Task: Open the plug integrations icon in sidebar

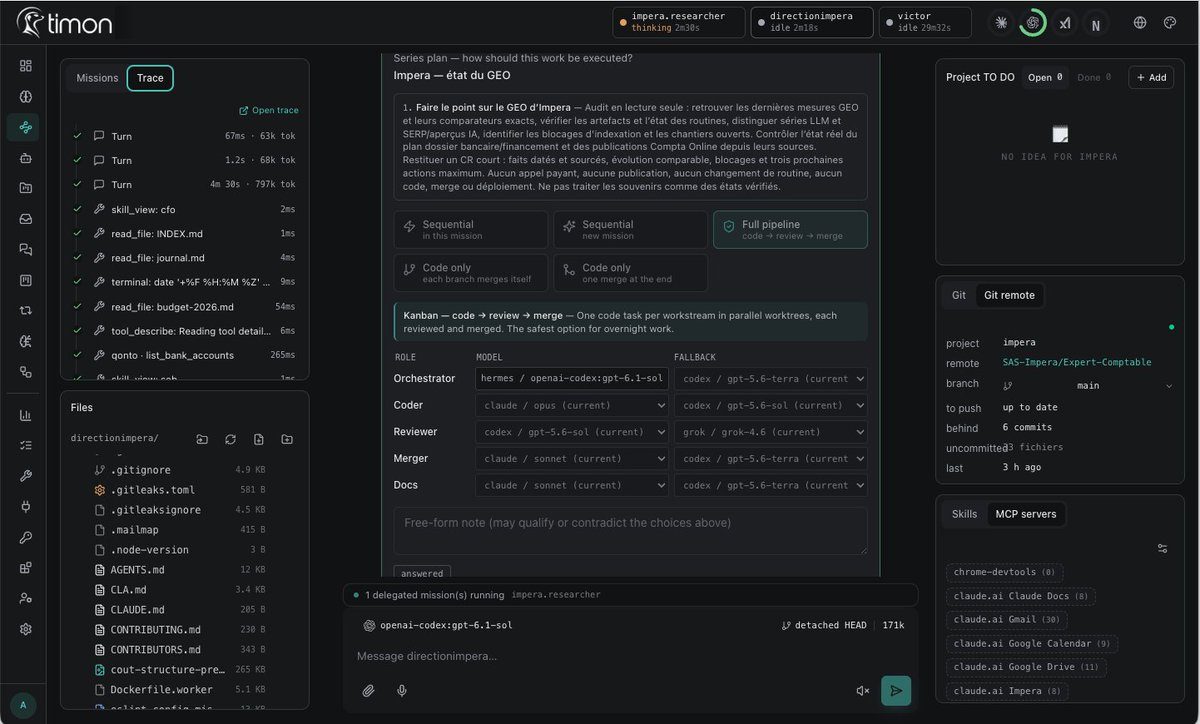Action: [x=26, y=507]
